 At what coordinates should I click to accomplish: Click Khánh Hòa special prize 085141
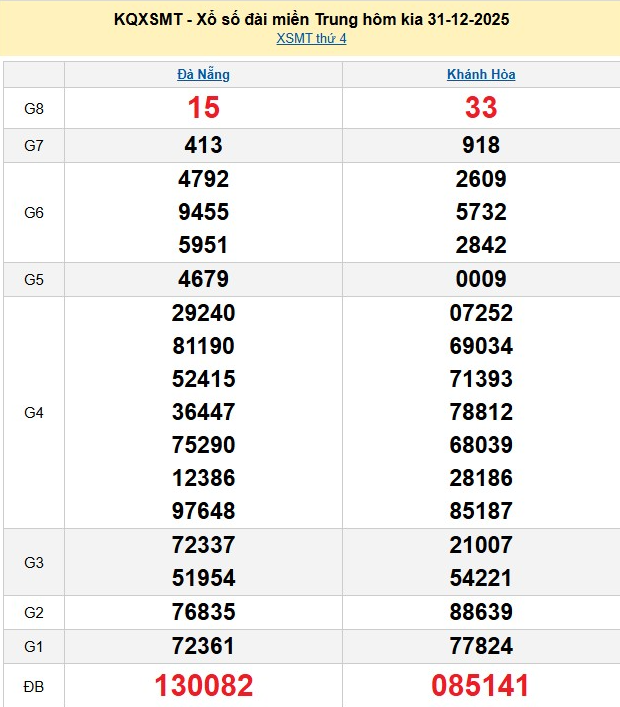[481, 685]
